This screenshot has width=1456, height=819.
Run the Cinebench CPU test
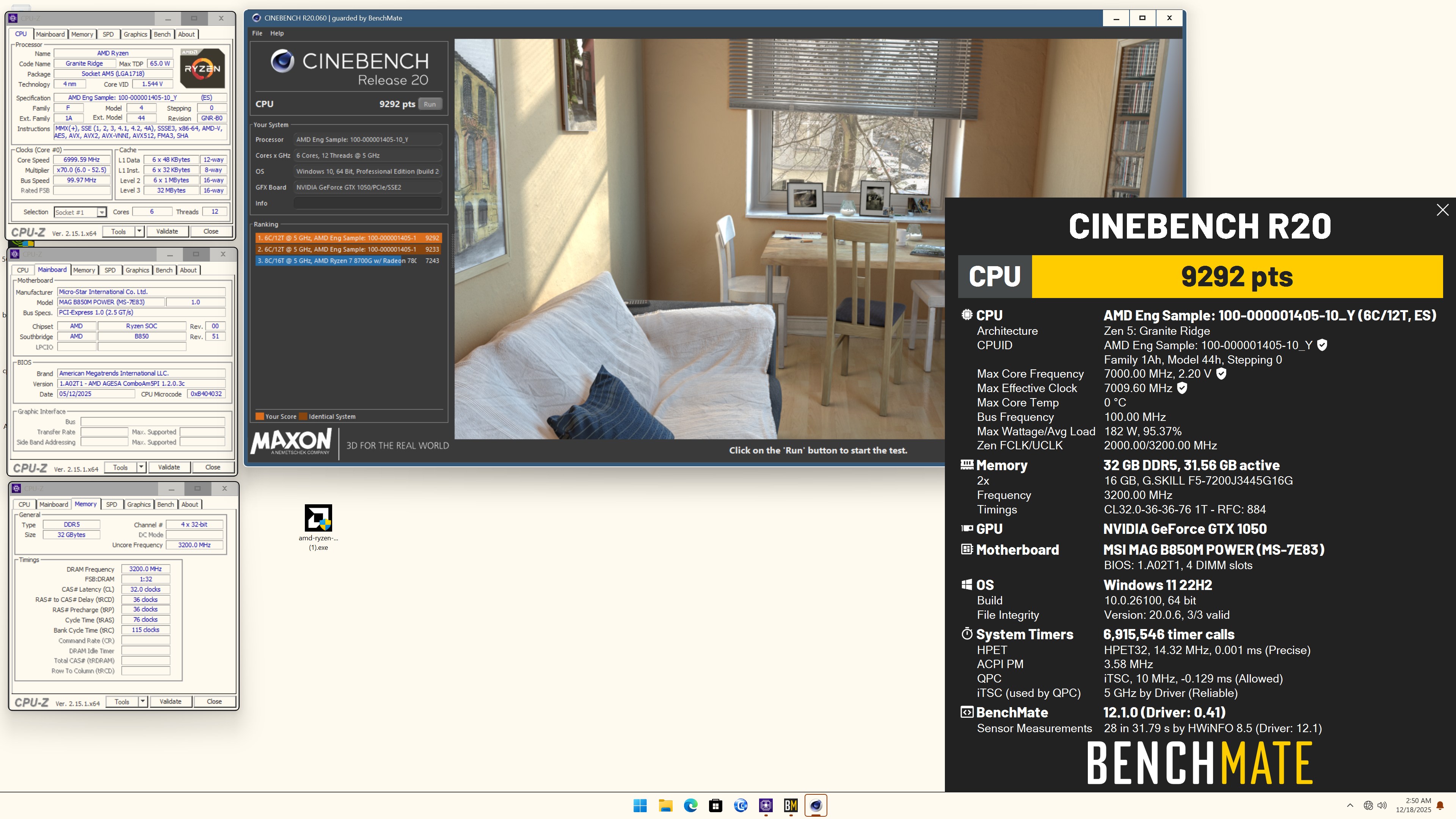[x=430, y=104]
